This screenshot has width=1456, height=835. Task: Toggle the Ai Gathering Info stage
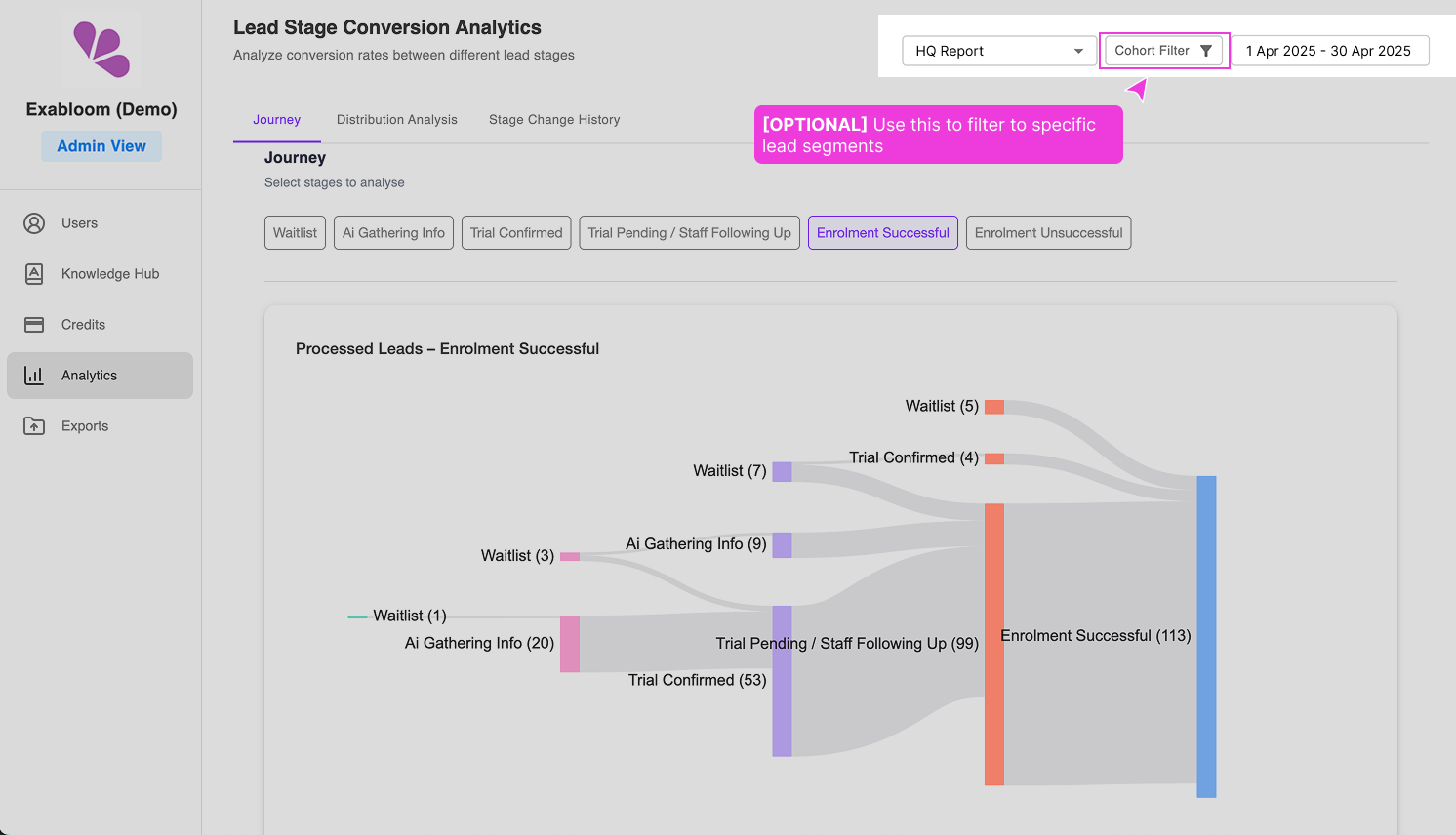393,233
